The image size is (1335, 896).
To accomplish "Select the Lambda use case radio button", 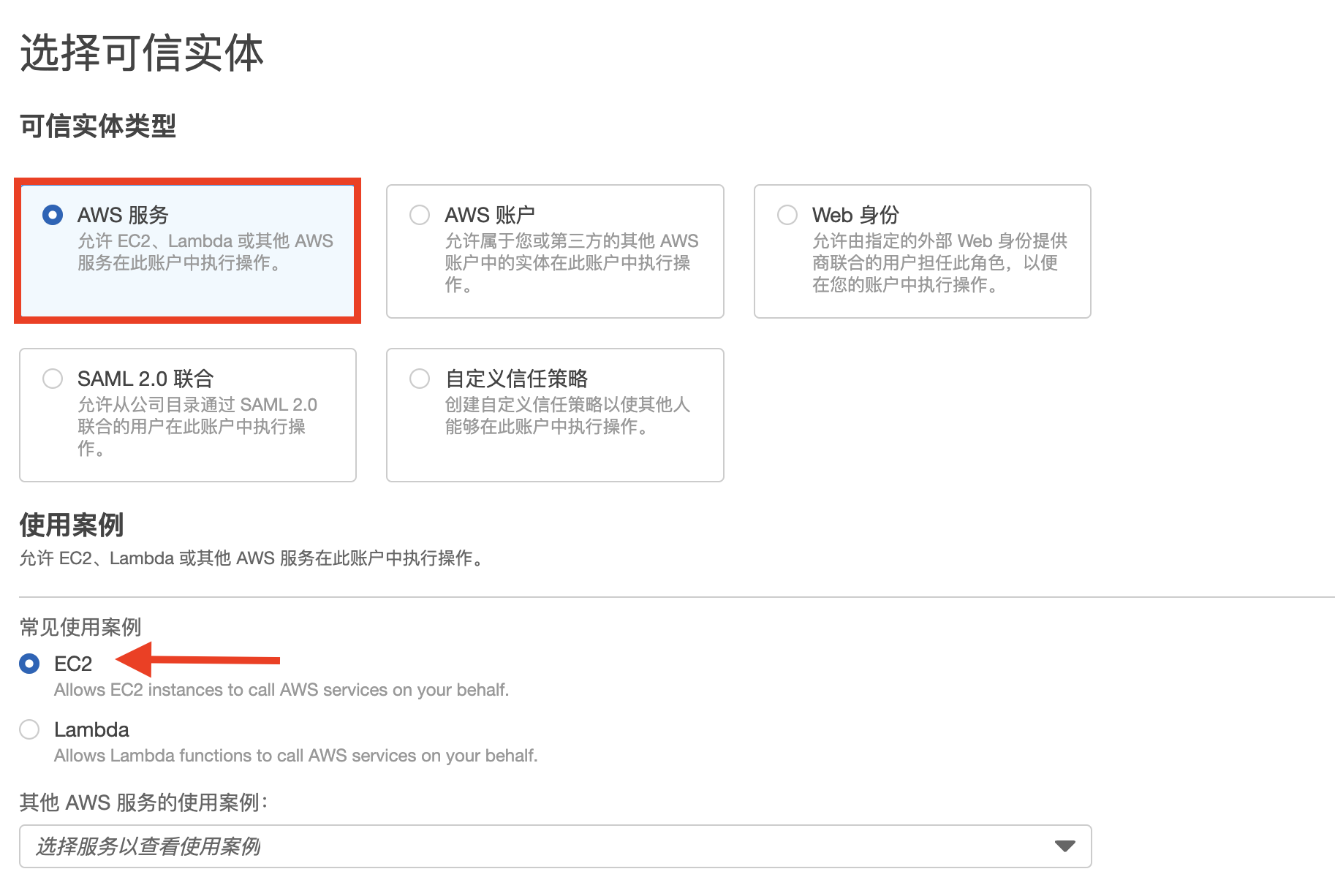I will pos(29,729).
